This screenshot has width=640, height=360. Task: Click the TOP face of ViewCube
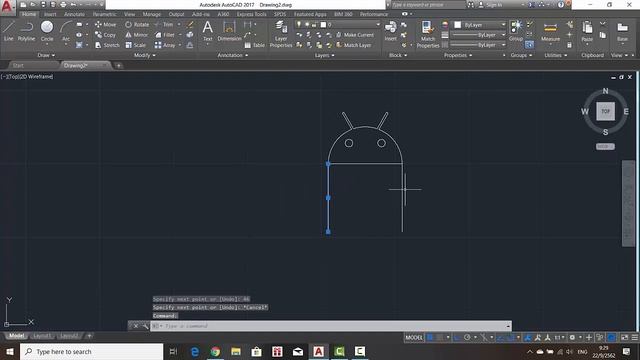[605, 111]
